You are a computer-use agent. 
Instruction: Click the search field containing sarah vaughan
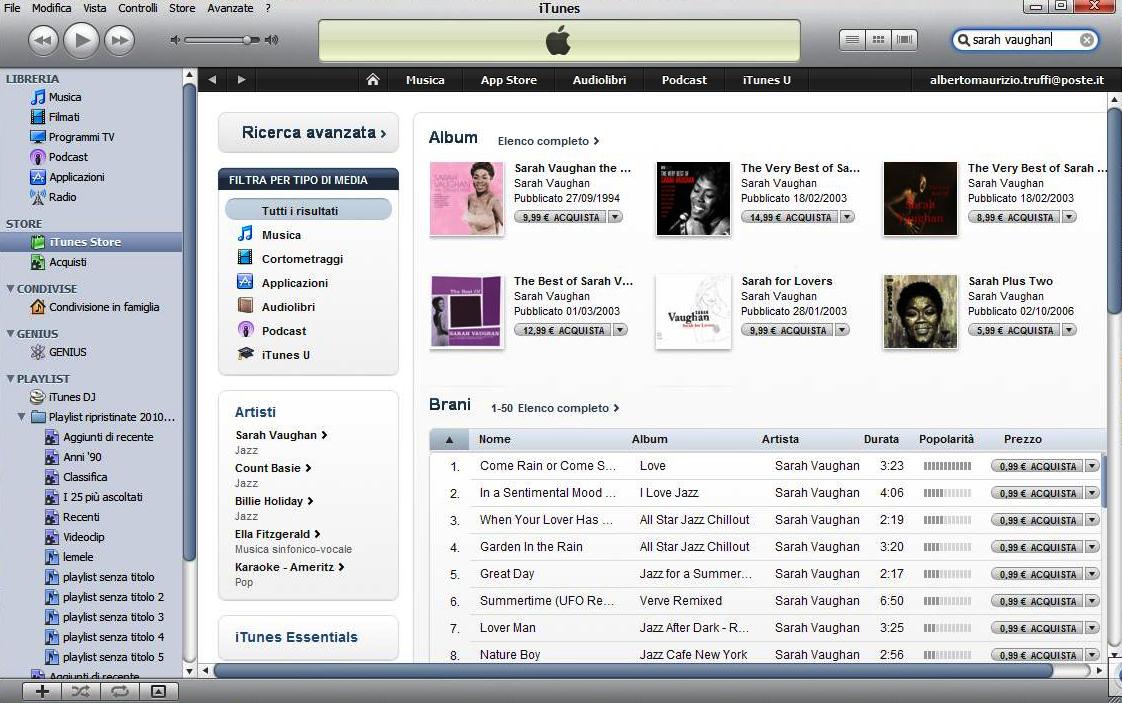point(1023,40)
